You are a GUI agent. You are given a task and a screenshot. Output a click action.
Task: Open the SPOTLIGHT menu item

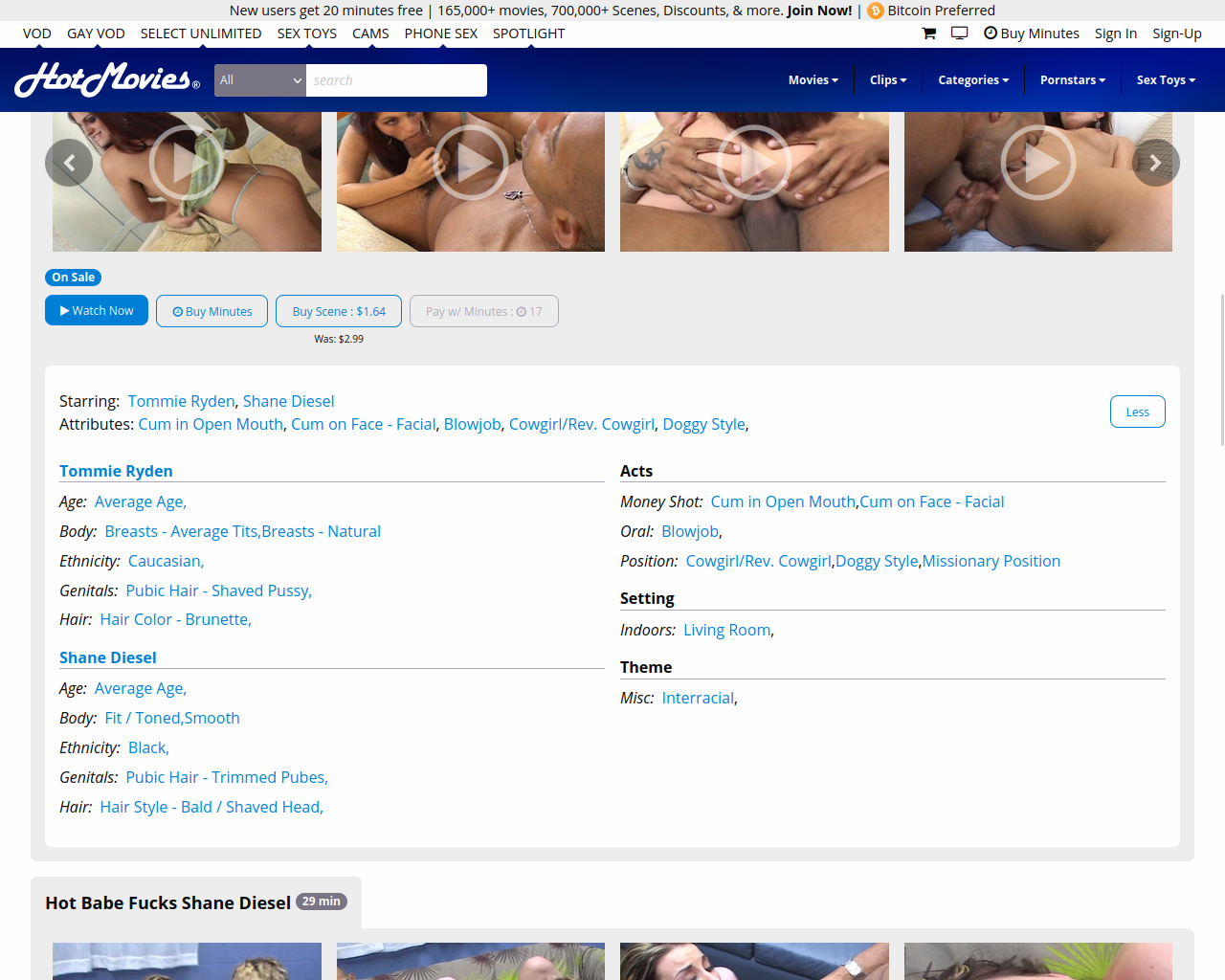[x=529, y=33]
